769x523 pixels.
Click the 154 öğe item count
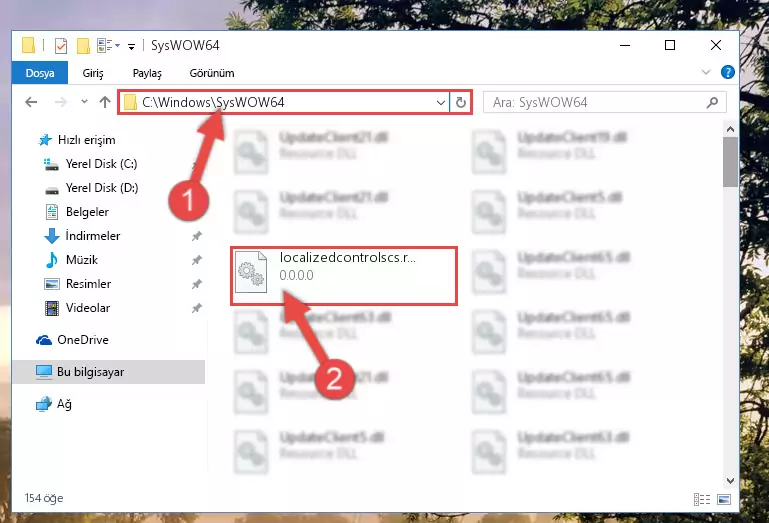(x=44, y=498)
